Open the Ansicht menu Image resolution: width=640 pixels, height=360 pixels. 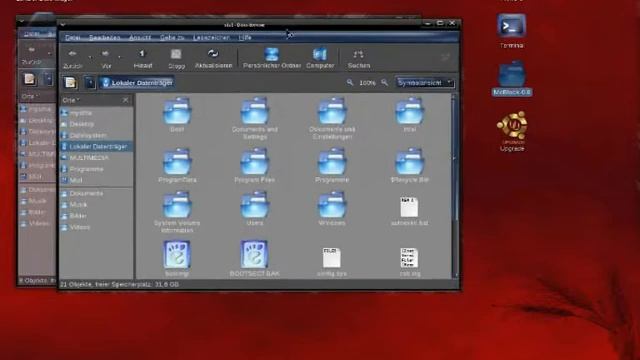tap(140, 37)
